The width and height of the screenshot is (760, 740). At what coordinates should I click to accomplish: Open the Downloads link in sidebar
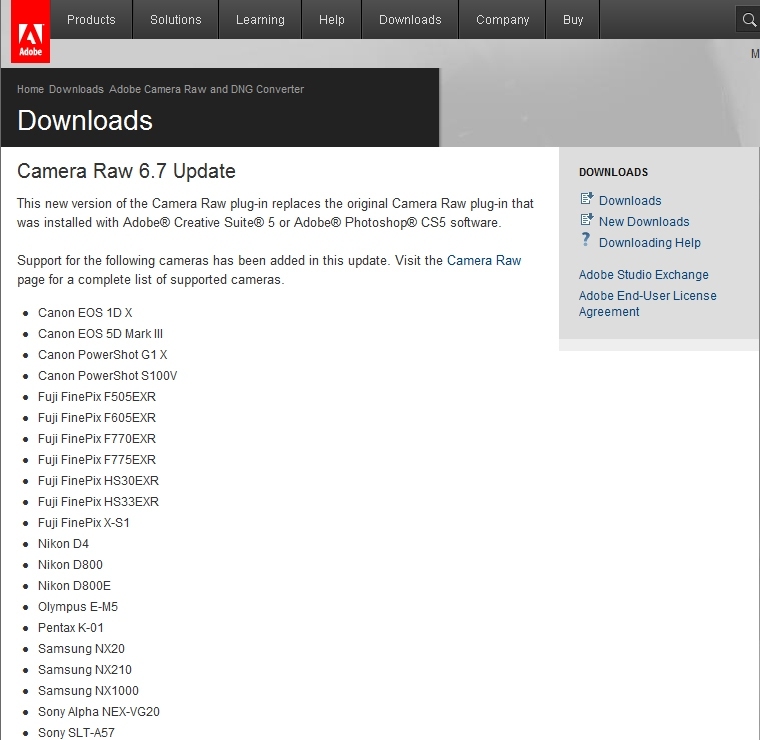point(630,201)
